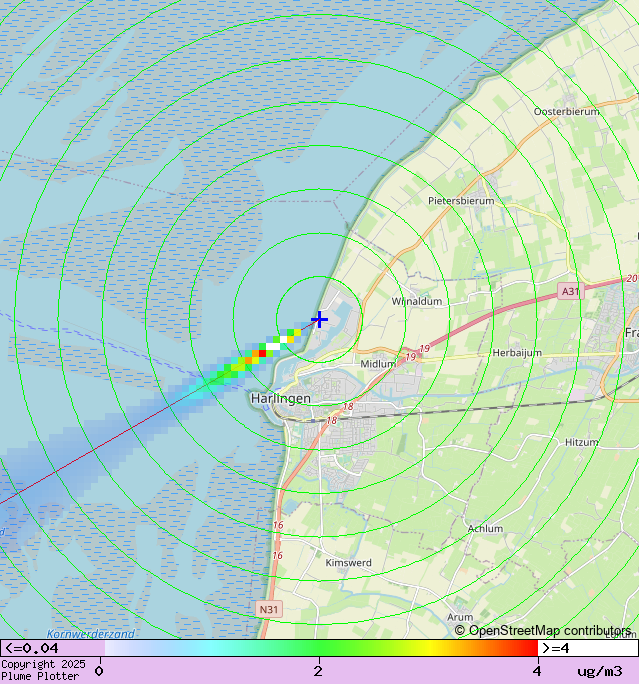Click the blue cross source marker
Image resolution: width=639 pixels, height=684 pixels.
pyautogui.click(x=320, y=319)
